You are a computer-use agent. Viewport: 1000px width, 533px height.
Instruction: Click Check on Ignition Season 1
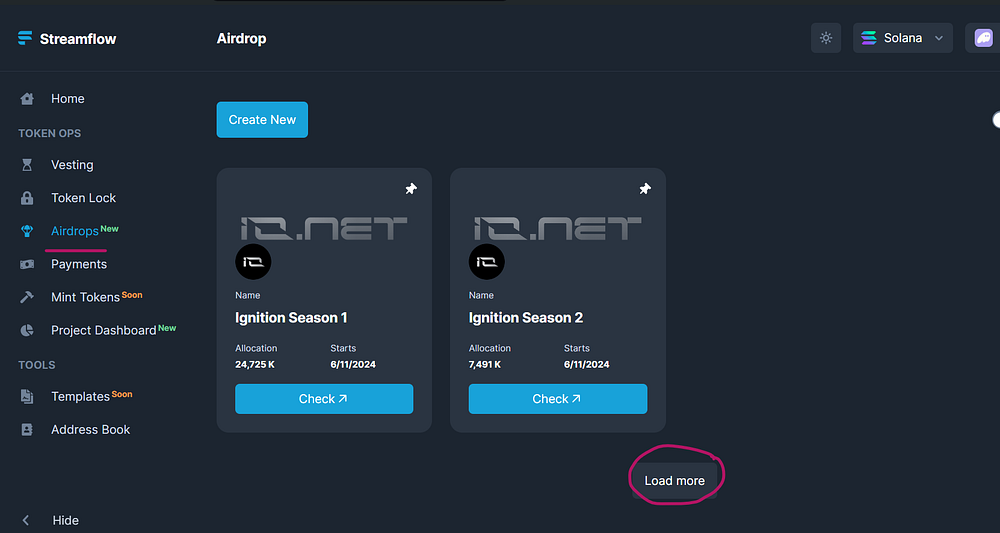324,399
